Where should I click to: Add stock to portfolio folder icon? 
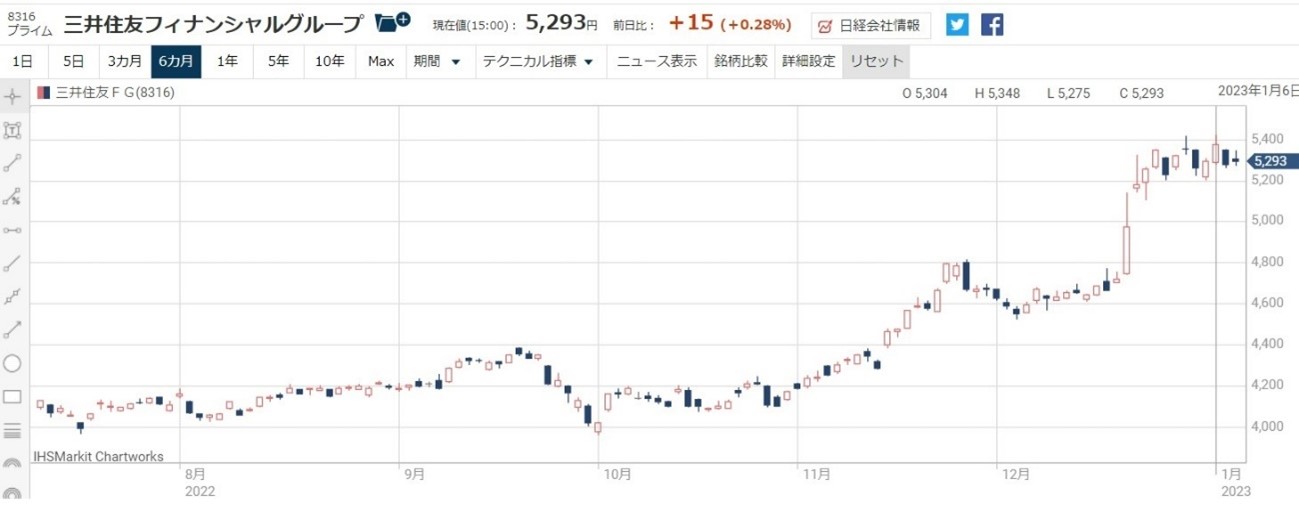pos(392,21)
